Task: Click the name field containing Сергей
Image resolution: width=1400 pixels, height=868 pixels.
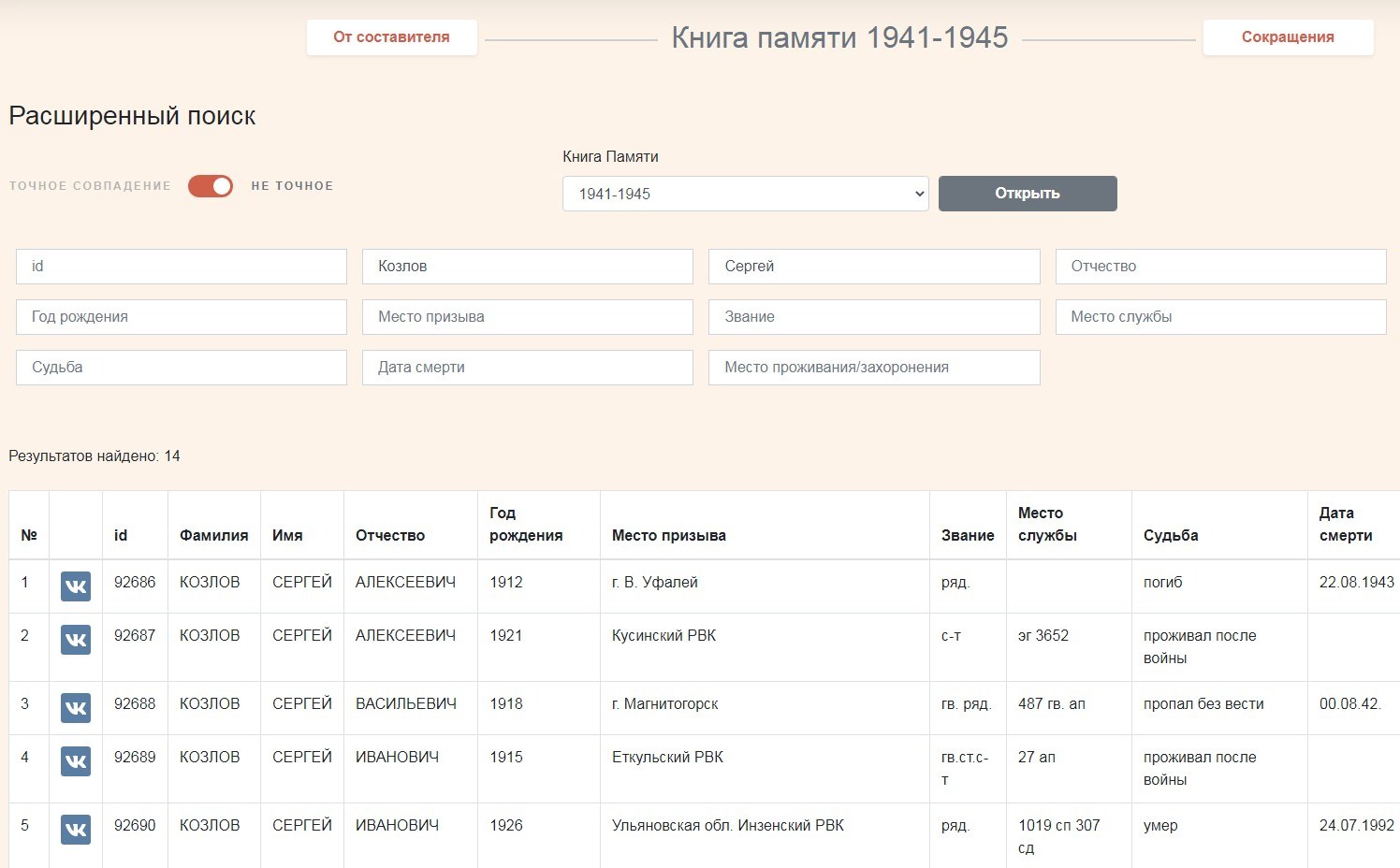Action: pyautogui.click(x=874, y=267)
